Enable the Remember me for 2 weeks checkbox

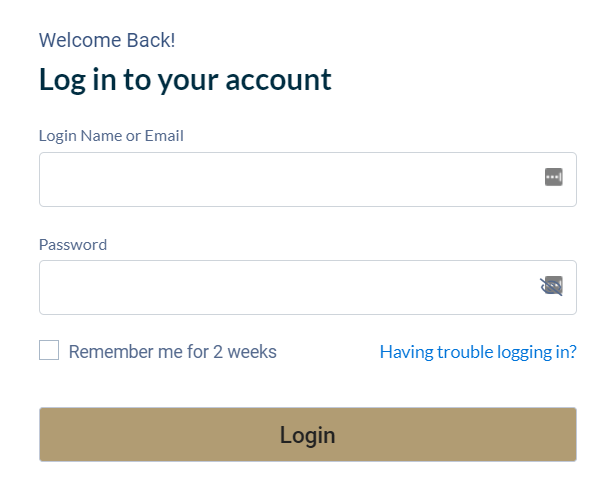click(49, 350)
